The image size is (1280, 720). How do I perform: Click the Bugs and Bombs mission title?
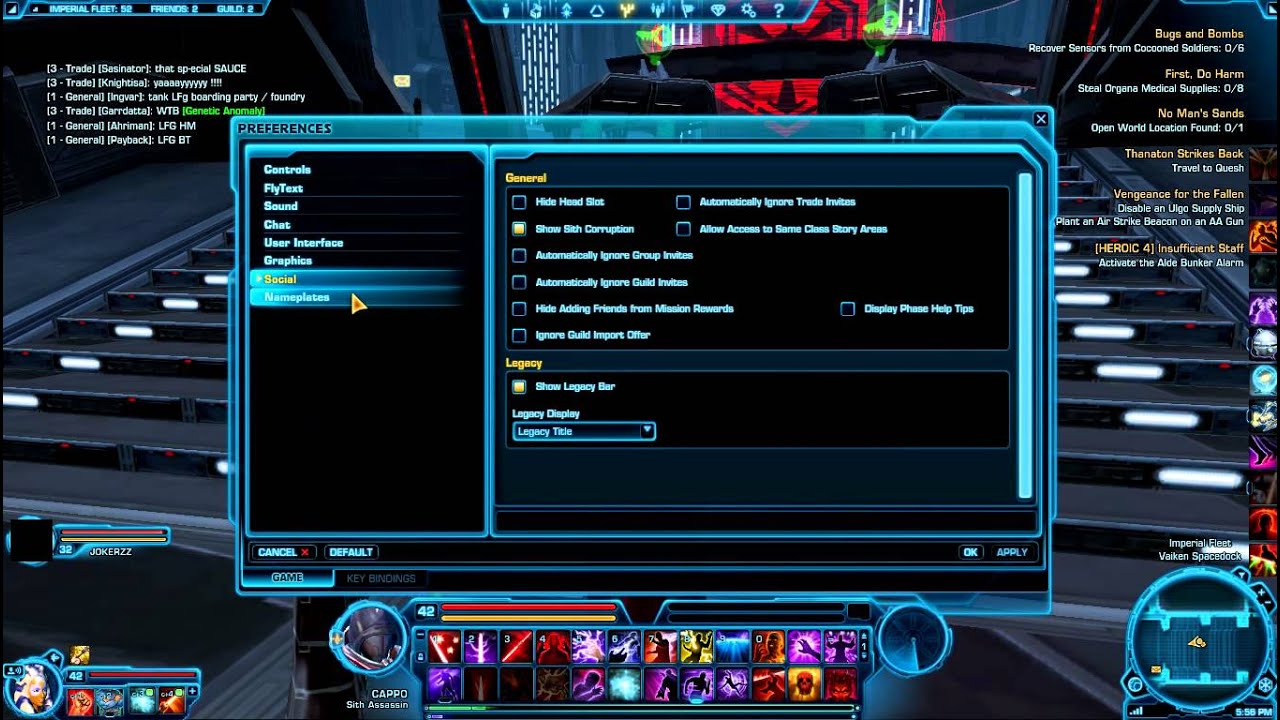1199,34
